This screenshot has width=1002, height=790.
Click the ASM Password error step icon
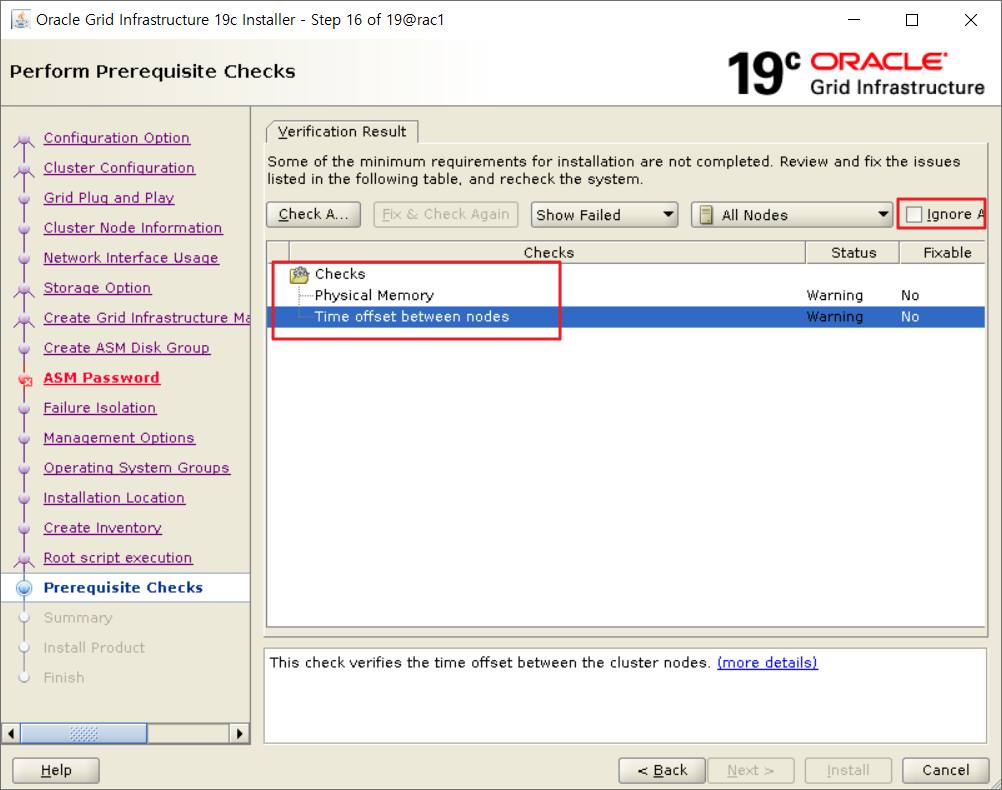[25, 380]
